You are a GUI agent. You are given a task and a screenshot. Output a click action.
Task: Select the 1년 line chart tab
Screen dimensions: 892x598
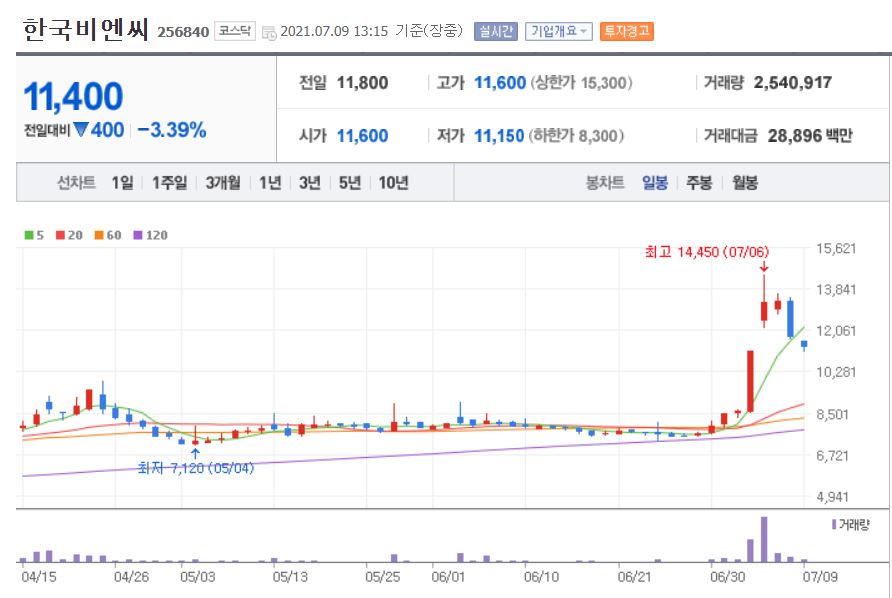270,183
